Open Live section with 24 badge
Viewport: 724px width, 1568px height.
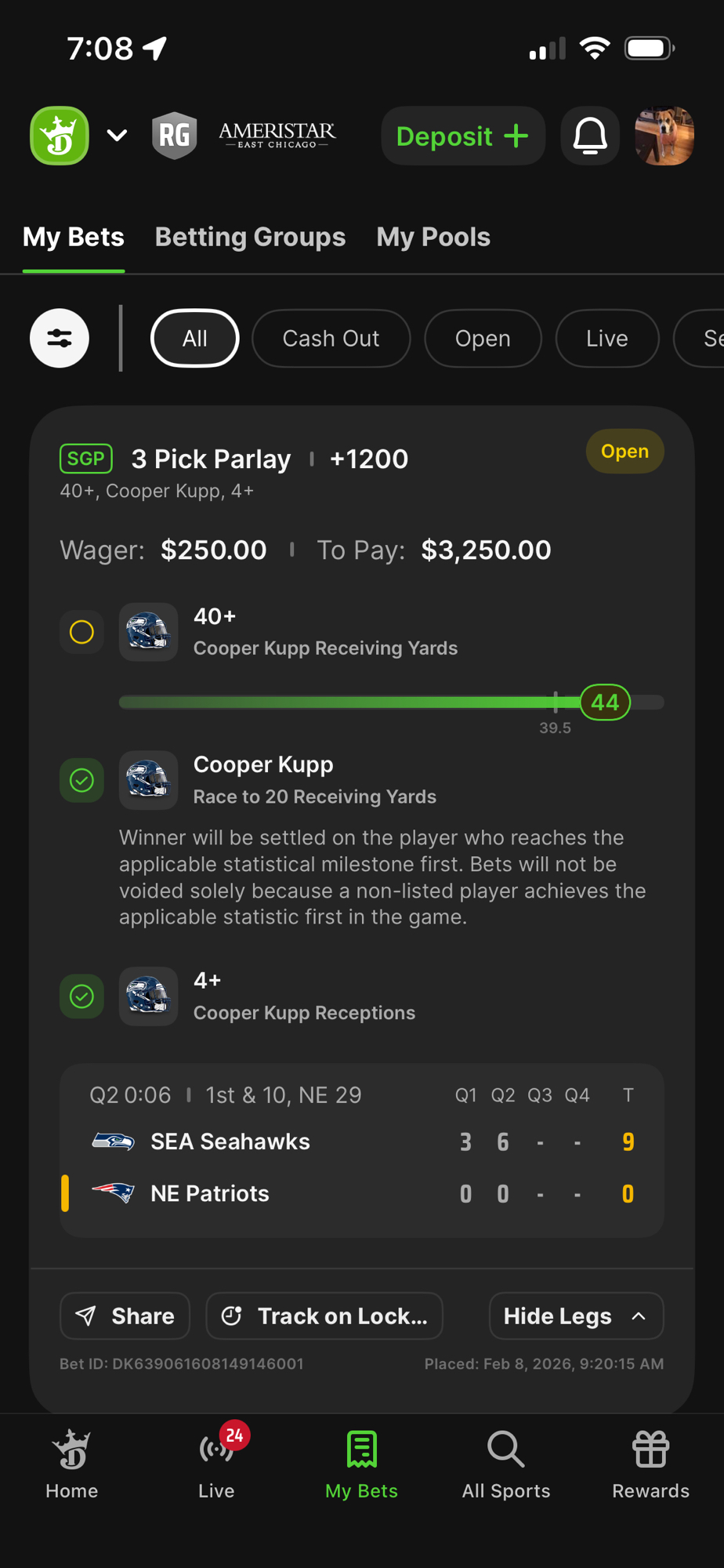216,1462
